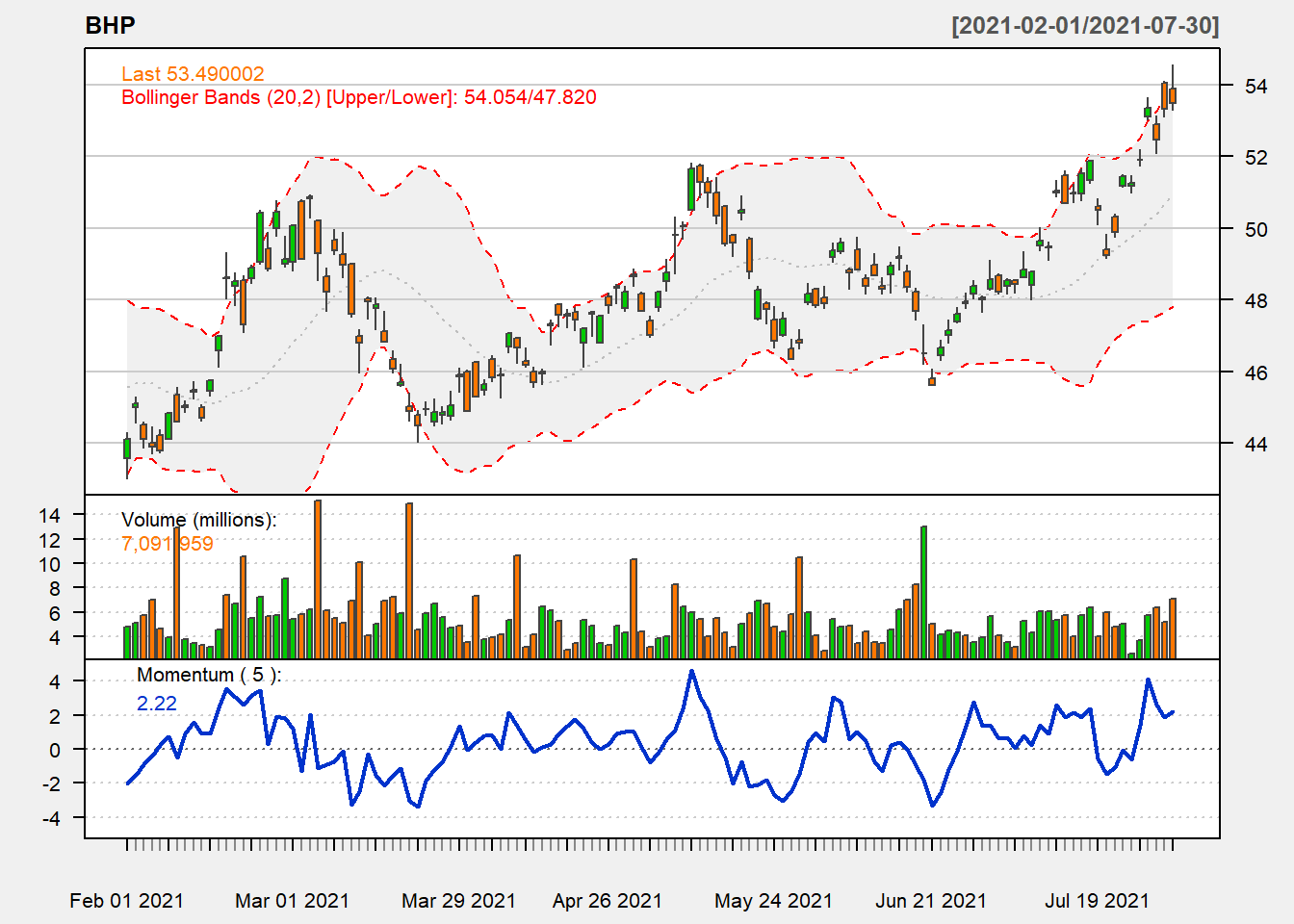This screenshot has width=1294, height=924.
Task: Click the 'May 24 2021' date label
Action: click(773, 901)
